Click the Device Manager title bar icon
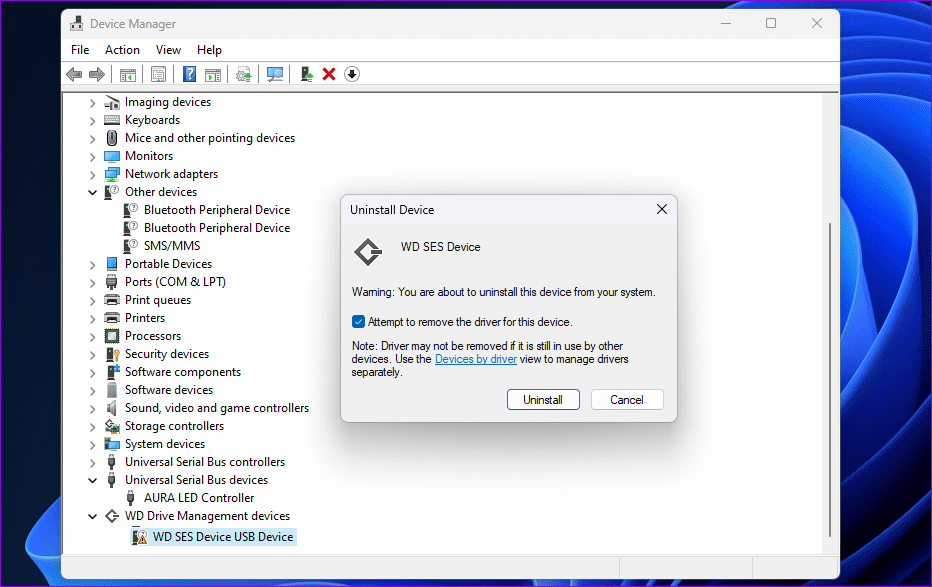The height and width of the screenshot is (587, 932). coord(77,24)
